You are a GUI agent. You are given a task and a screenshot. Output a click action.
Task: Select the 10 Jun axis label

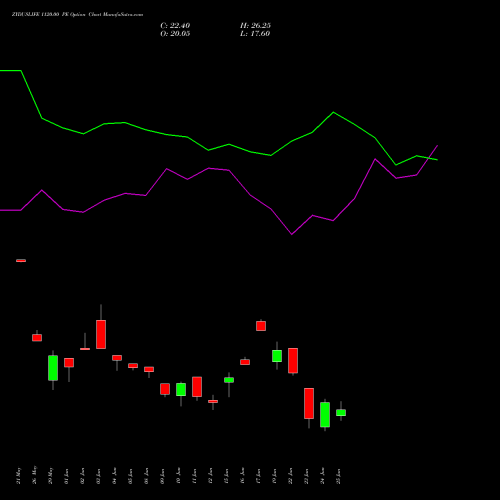[x=179, y=476]
